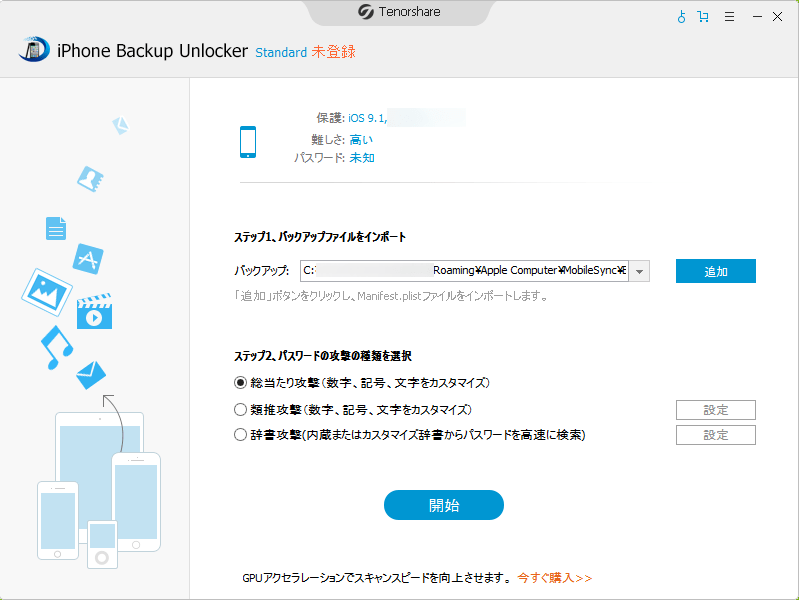
Task: Click the 未知 password value
Action: [x=362, y=158]
